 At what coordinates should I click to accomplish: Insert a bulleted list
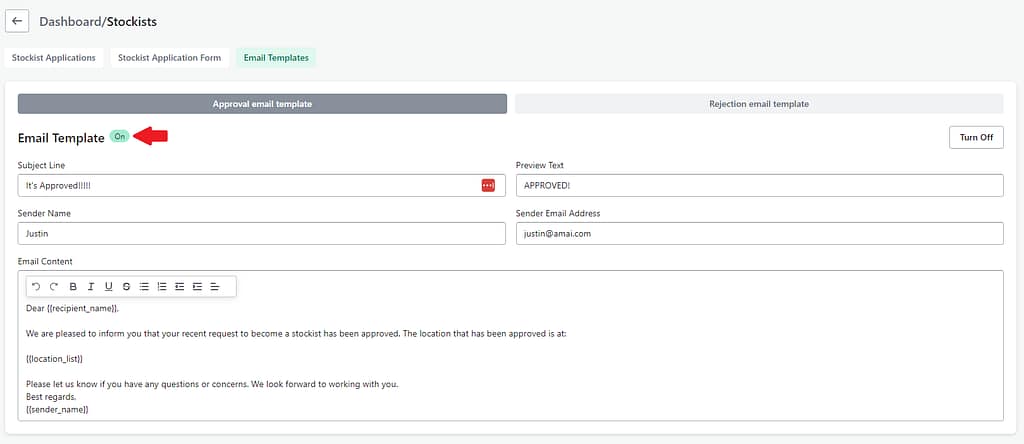[x=144, y=287]
